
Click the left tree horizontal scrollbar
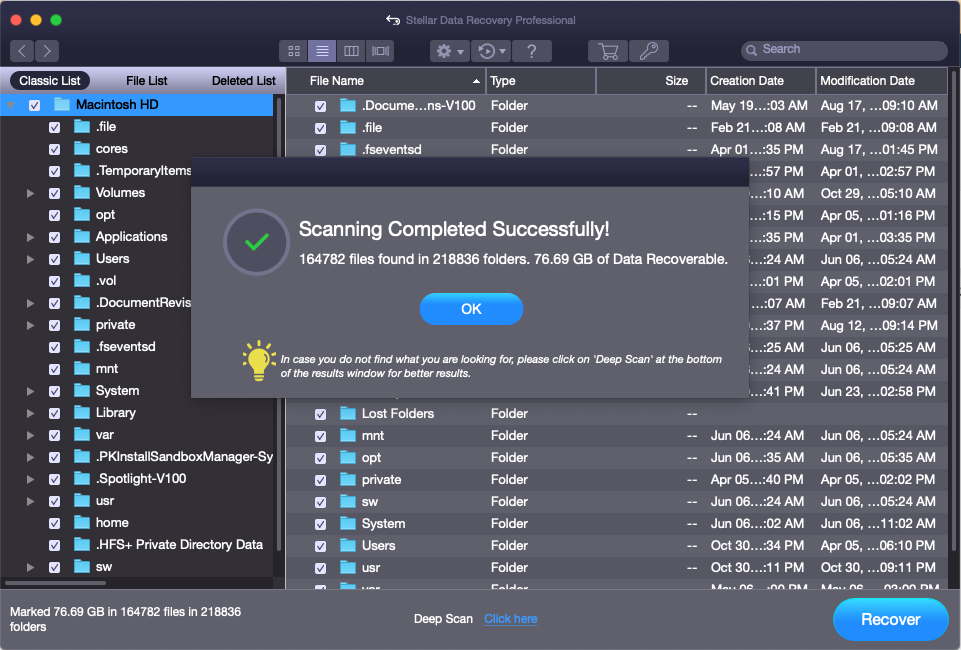tap(56, 583)
